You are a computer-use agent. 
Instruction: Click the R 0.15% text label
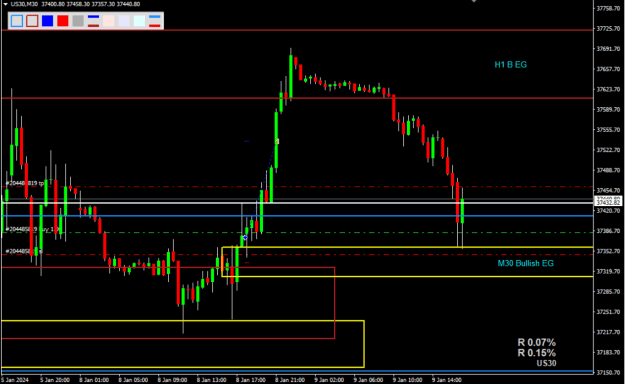537,352
